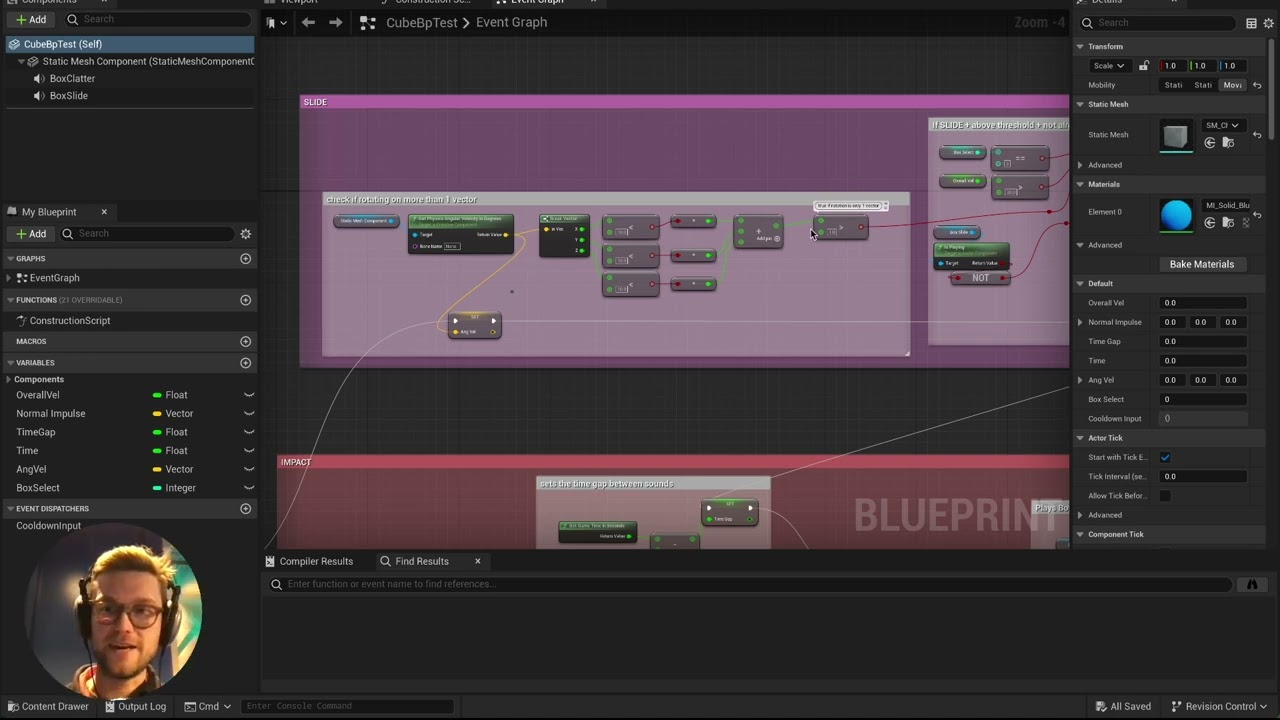Close the Find Results tab
This screenshot has width=1280, height=720.
point(477,561)
